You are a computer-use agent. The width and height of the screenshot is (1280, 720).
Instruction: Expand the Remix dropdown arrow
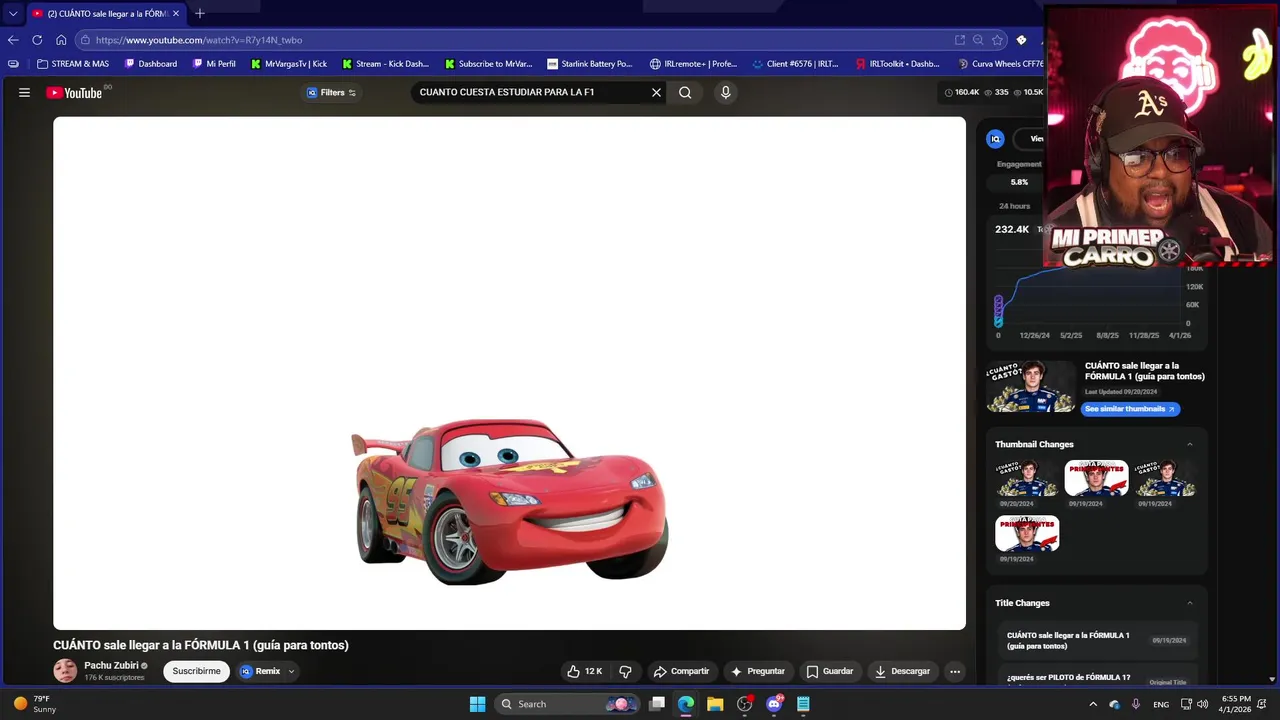291,671
